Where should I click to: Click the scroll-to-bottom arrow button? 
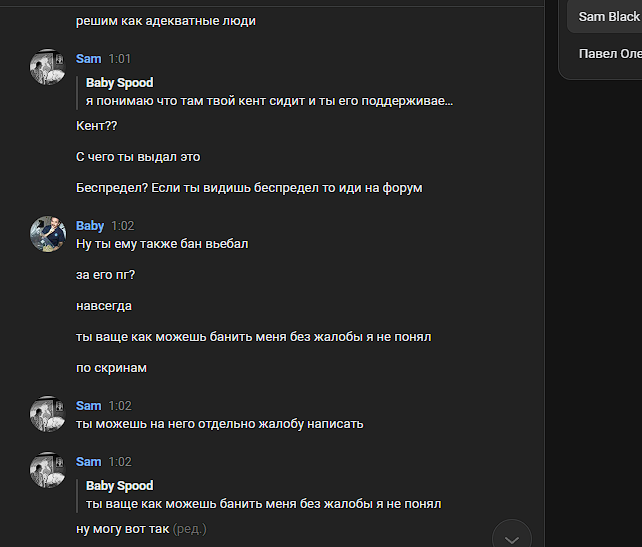pyautogui.click(x=512, y=537)
